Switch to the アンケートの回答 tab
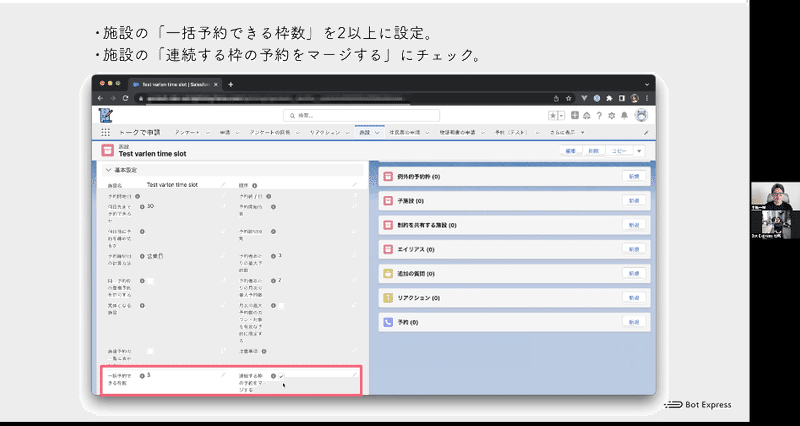 (270, 133)
